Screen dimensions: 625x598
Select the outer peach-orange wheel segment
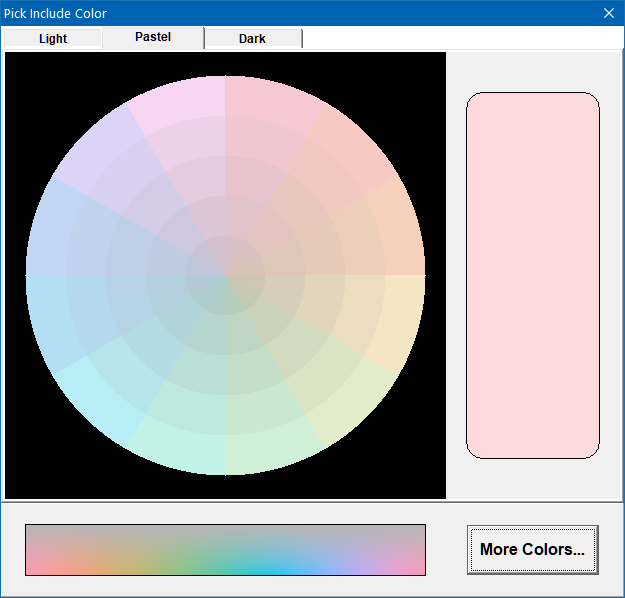coord(400,230)
